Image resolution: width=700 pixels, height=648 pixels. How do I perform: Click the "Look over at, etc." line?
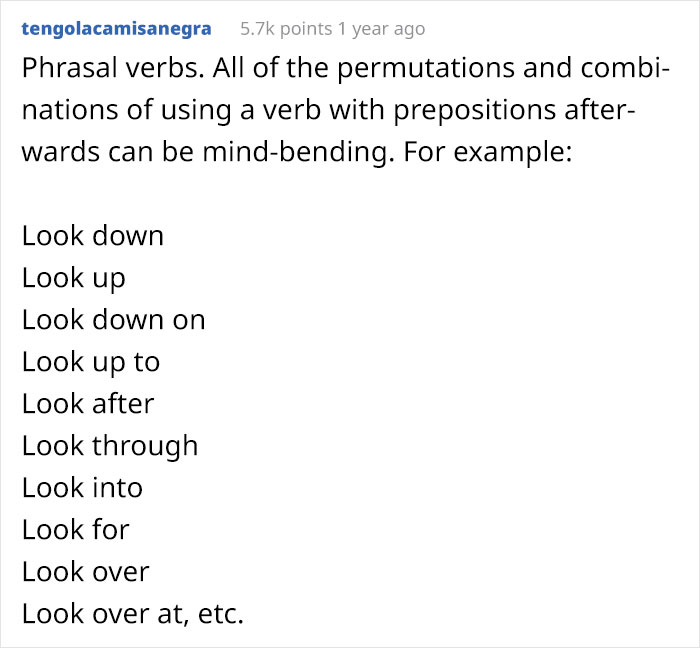[x=133, y=614]
